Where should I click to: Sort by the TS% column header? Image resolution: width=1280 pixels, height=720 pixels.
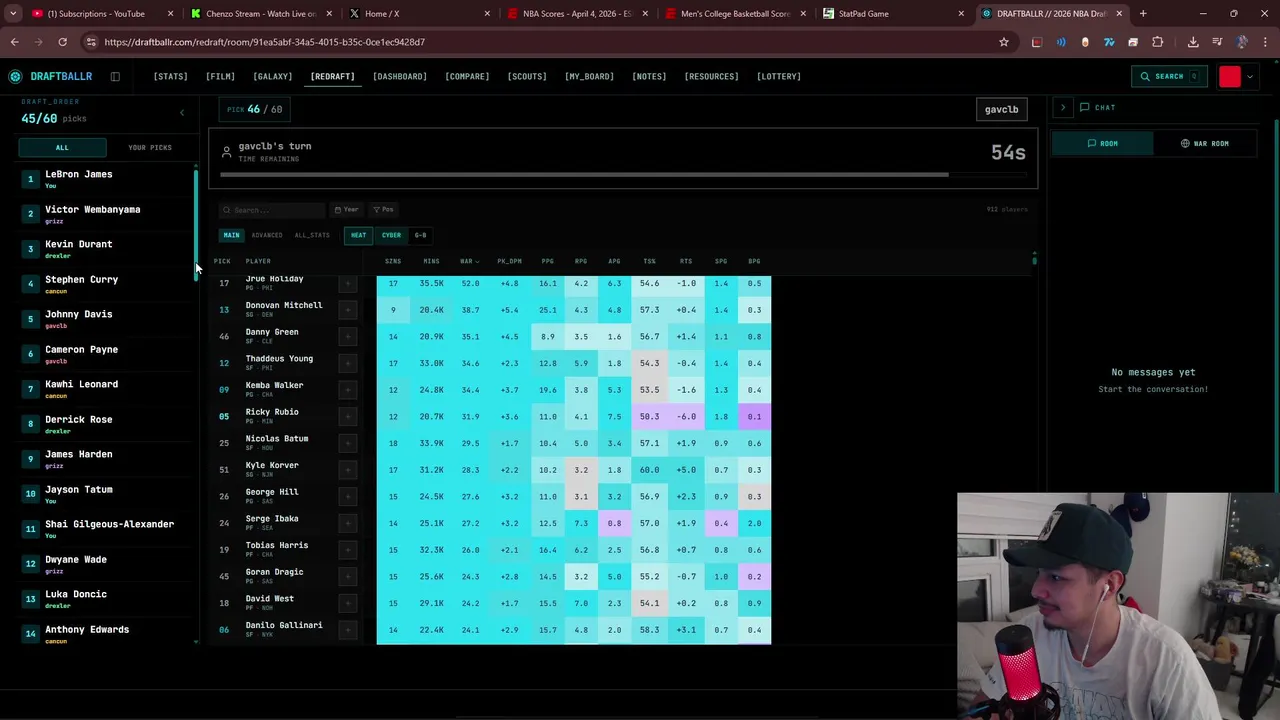(649, 261)
